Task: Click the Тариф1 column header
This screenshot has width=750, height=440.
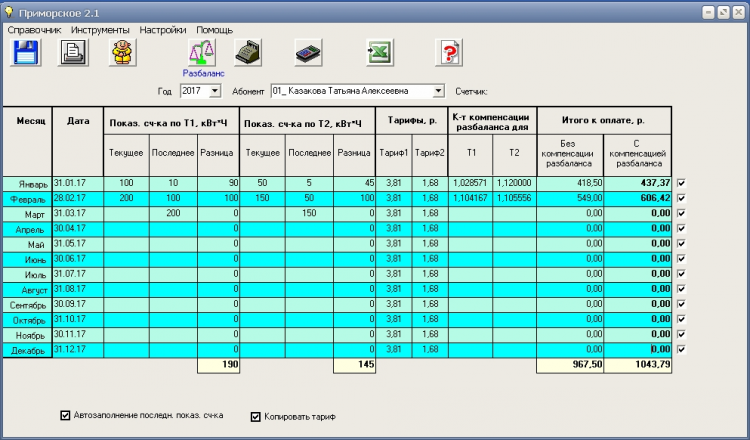Action: (394, 155)
